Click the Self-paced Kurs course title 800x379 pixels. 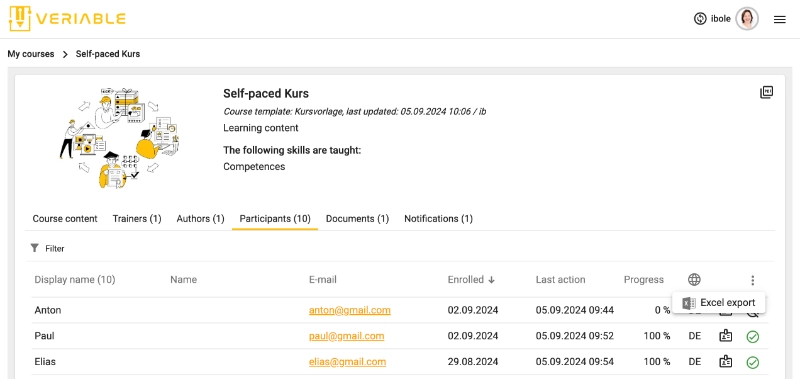pos(266,93)
